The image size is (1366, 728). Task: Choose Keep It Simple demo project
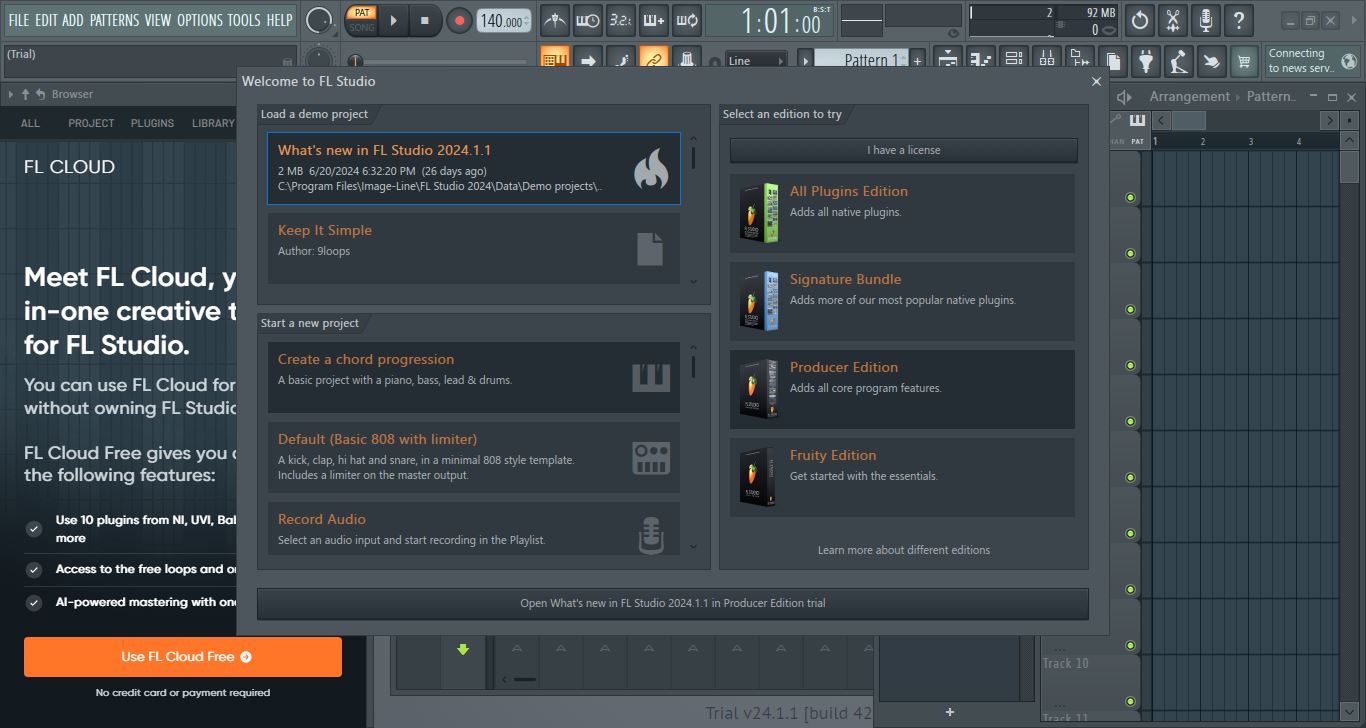(474, 248)
